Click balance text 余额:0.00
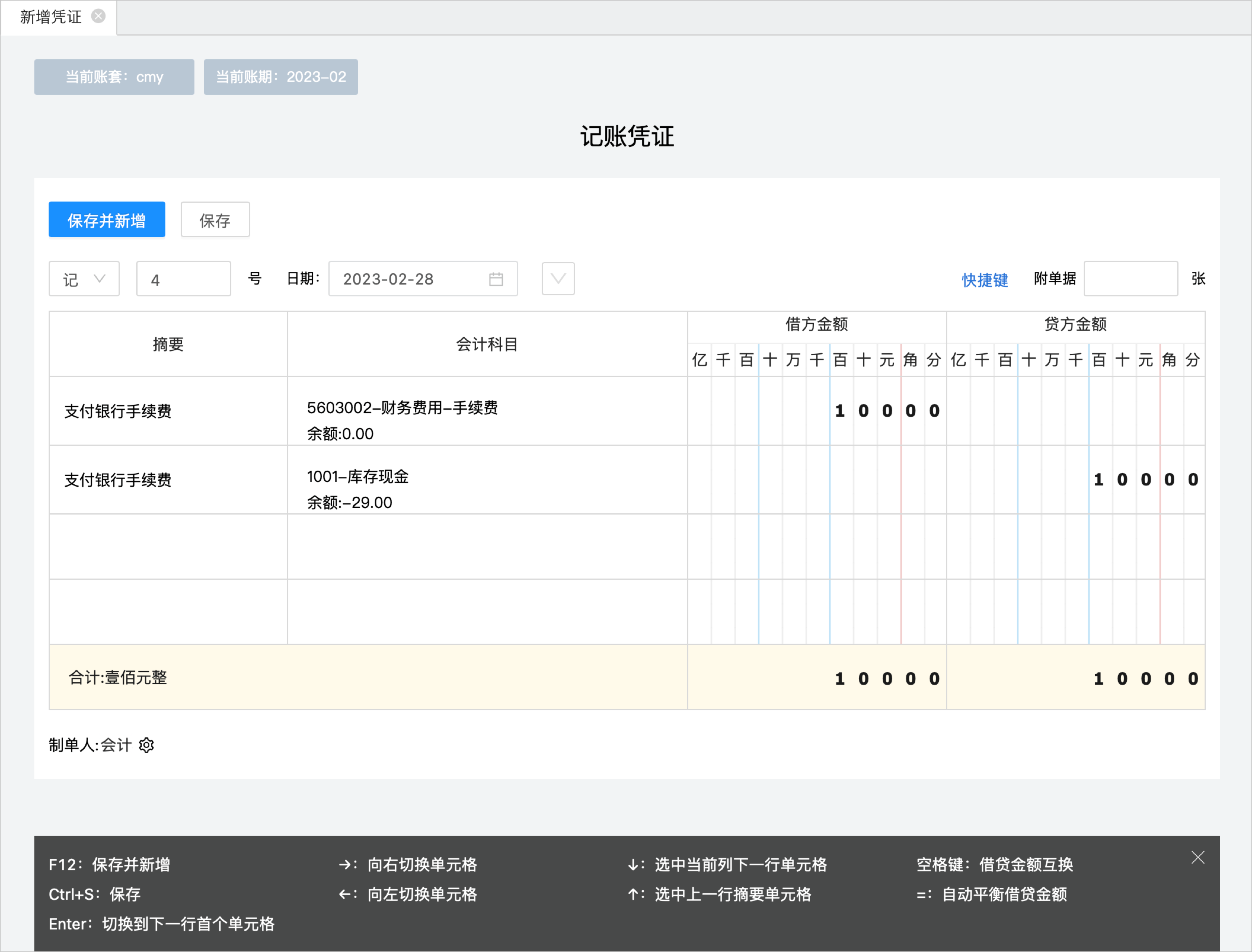 340,434
